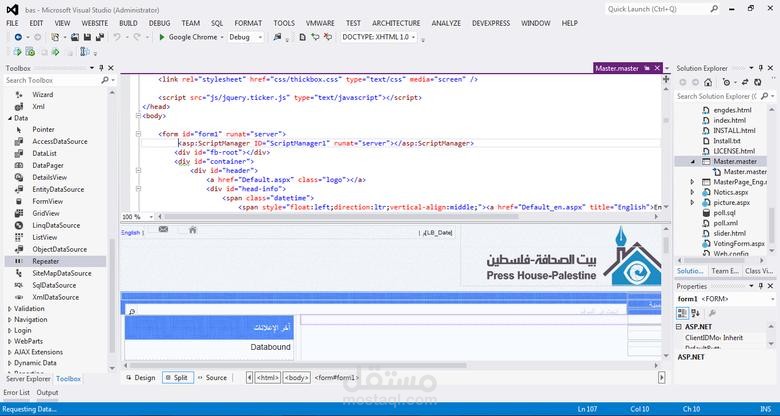Expand the Validation toolbox group

coord(9,309)
